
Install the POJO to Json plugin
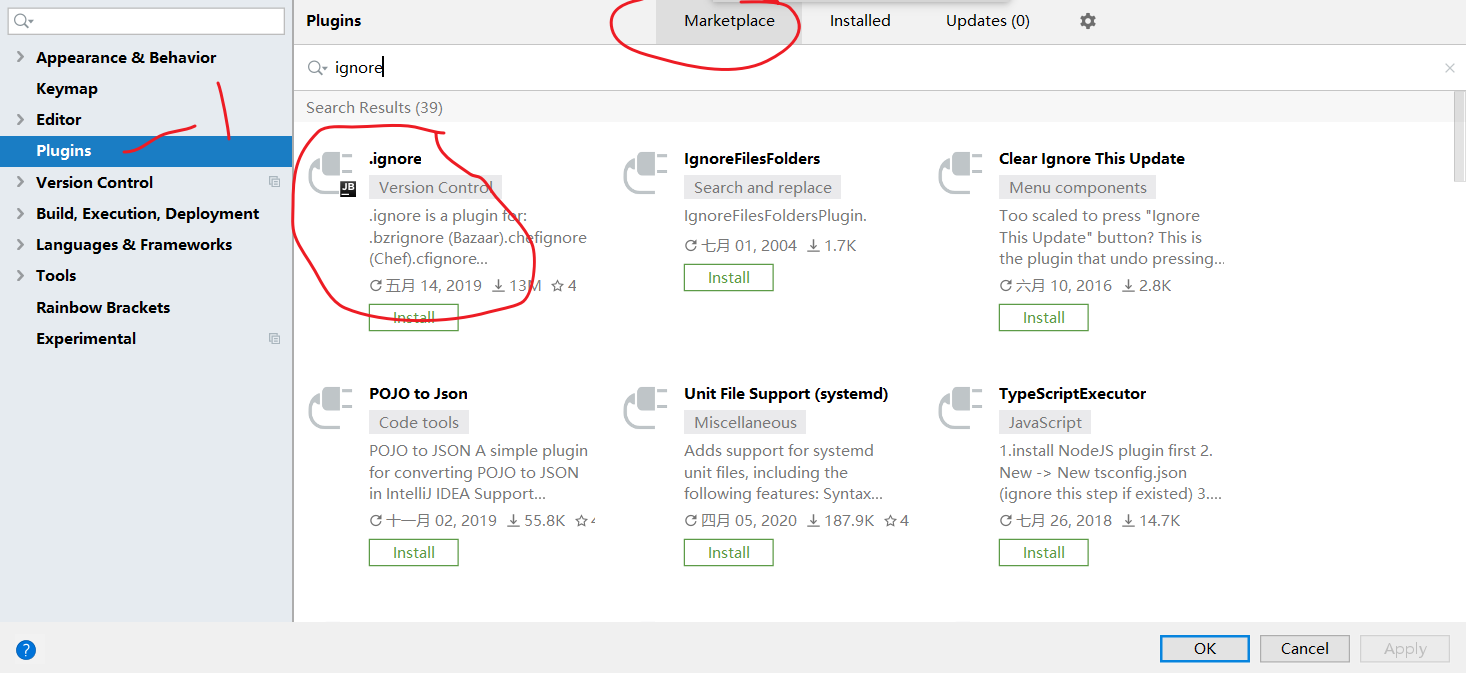pyautogui.click(x=414, y=553)
